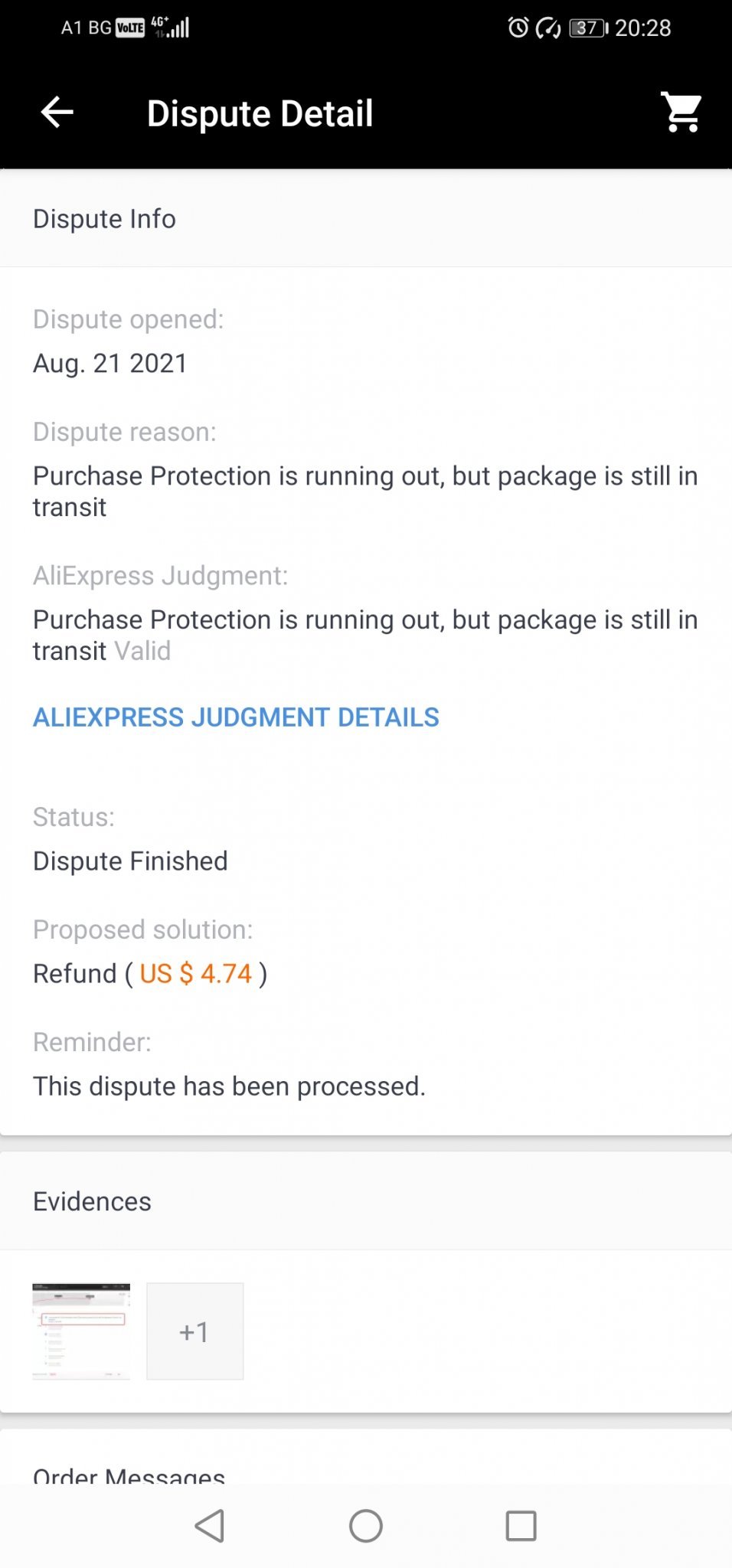Tap the battery indicator icon

pyautogui.click(x=588, y=28)
